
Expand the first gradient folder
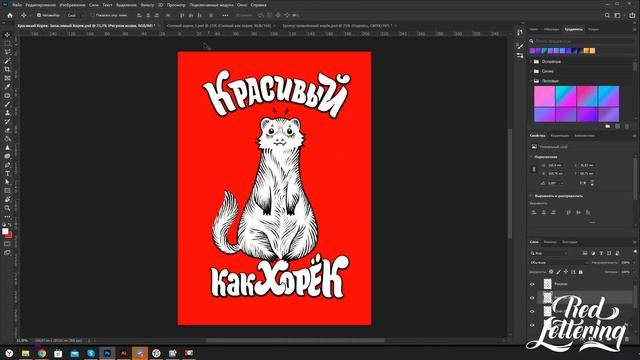pyautogui.click(x=531, y=62)
